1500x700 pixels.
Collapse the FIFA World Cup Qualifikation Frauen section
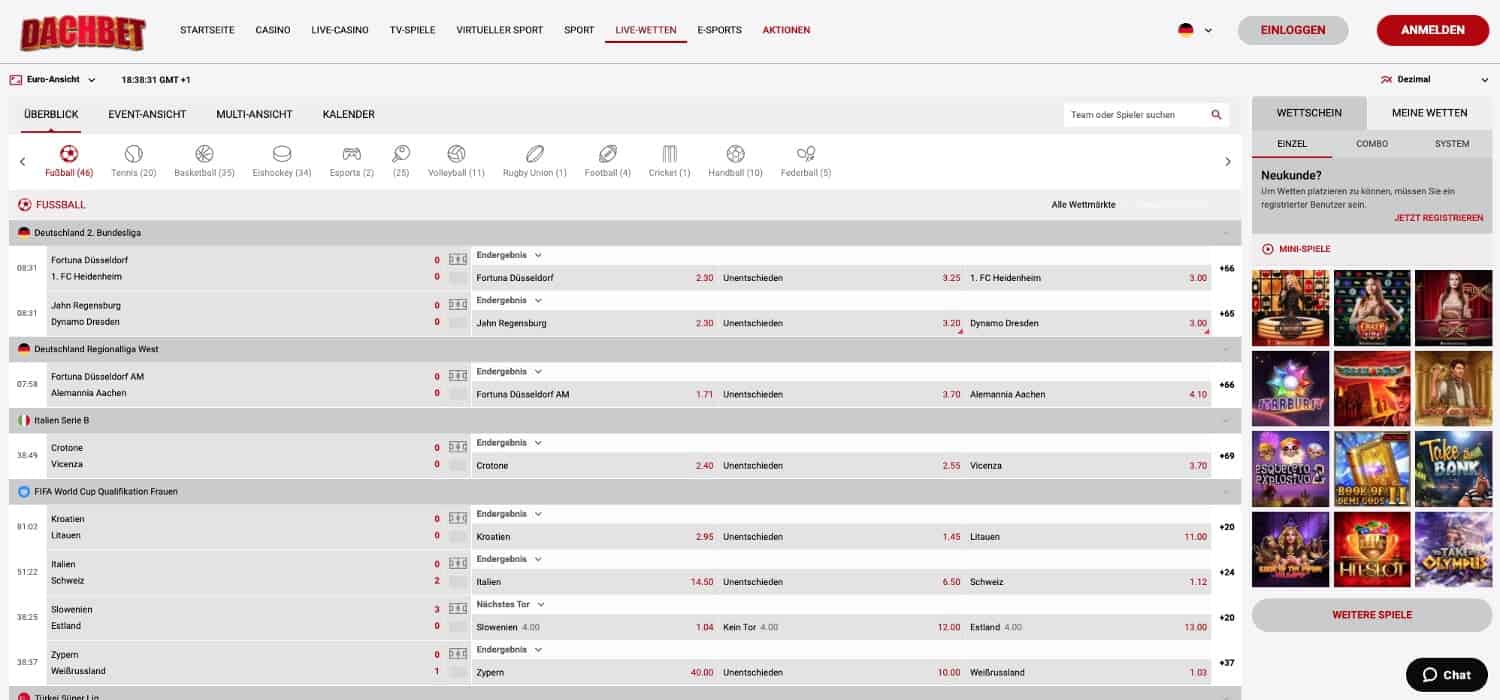coord(1225,492)
